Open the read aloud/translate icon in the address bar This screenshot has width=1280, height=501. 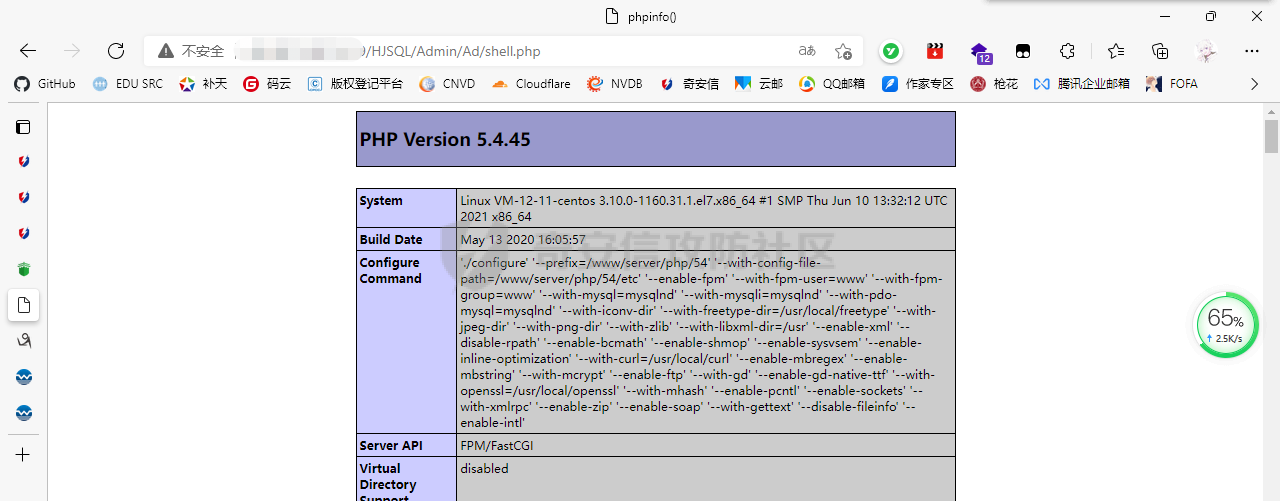[807, 51]
